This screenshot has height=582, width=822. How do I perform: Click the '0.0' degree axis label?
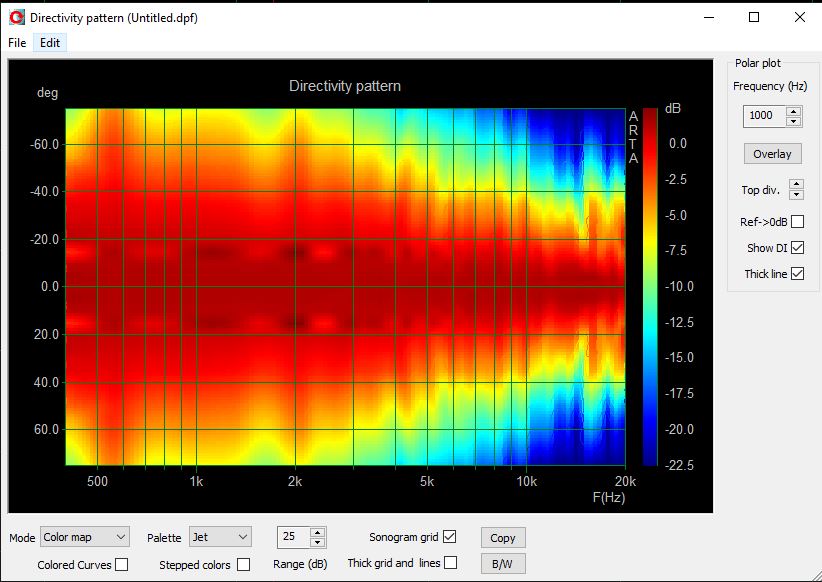pos(50,287)
